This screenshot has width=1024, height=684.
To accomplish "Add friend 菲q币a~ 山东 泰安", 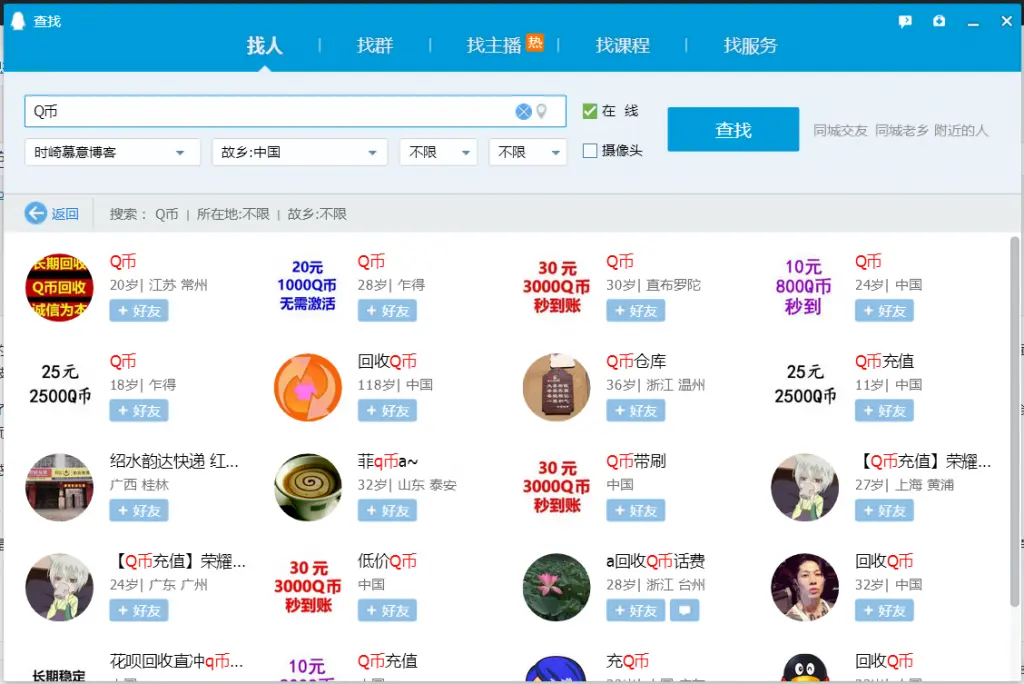I will click(x=387, y=511).
